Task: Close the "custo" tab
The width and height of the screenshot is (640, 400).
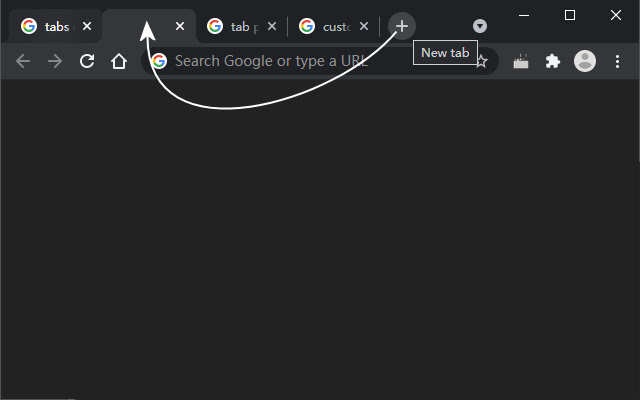Action: (363, 27)
